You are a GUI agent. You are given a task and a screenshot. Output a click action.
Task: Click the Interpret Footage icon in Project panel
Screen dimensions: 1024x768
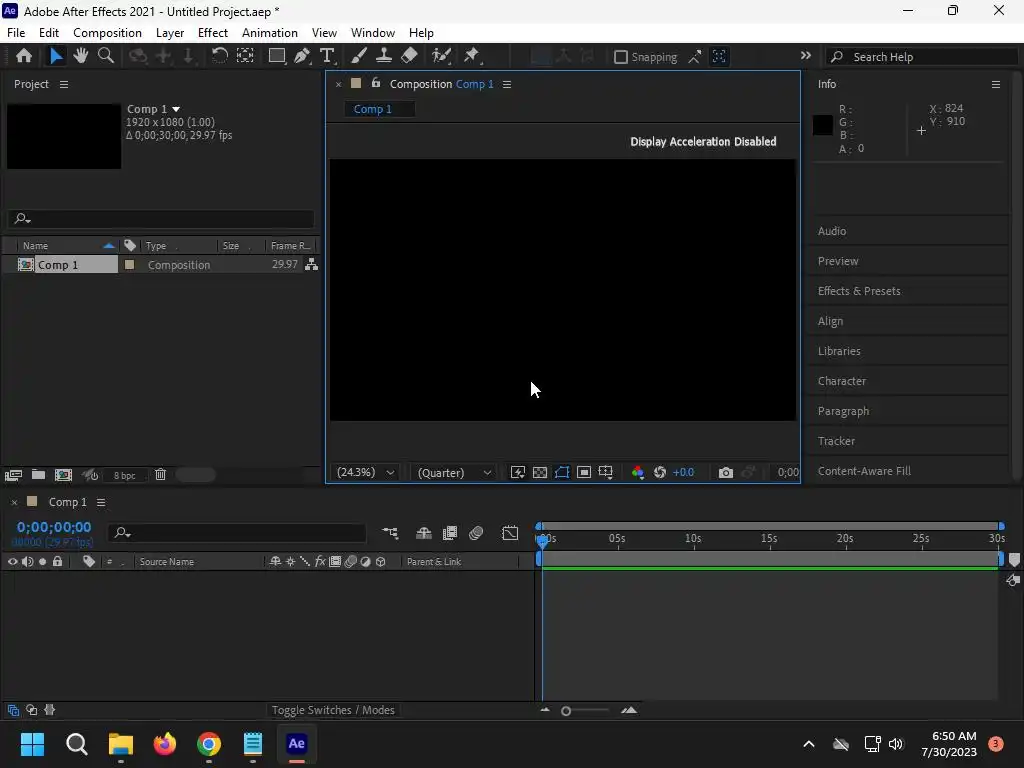[13, 475]
